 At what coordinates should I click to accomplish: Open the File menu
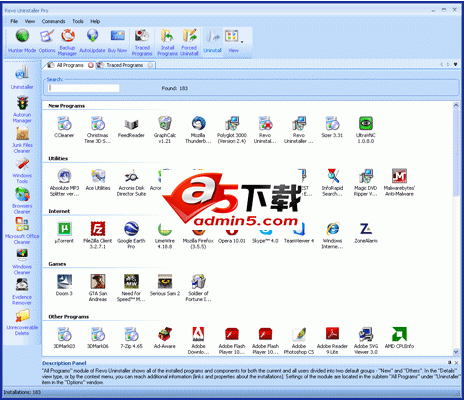point(14,21)
